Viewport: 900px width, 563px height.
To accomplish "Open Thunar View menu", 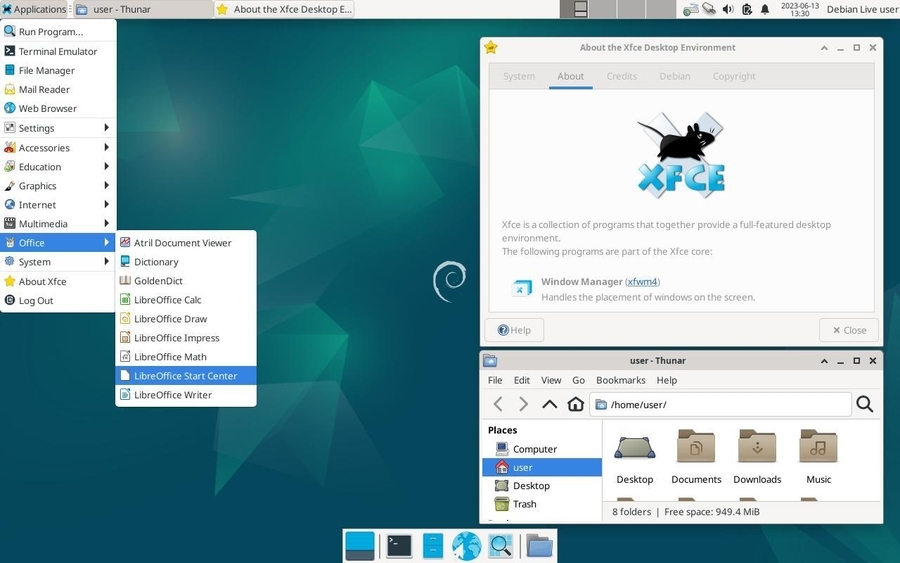I will 551,380.
